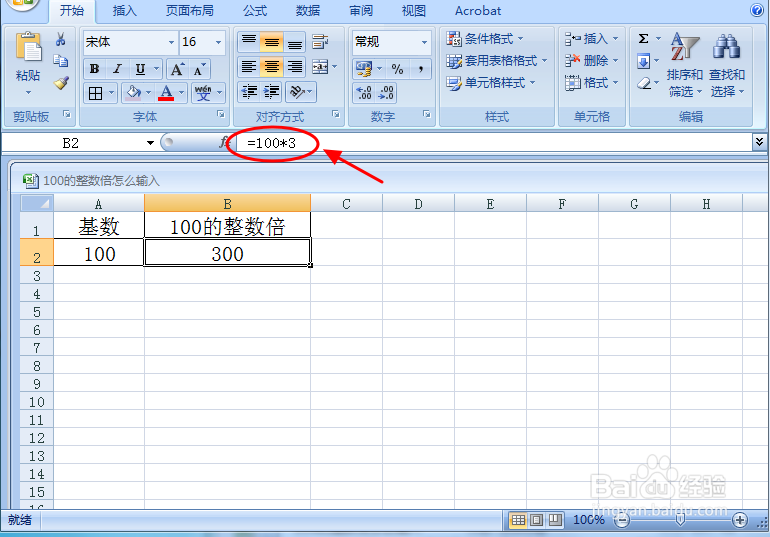
Task: Click the Borders icon
Action: coord(95,93)
